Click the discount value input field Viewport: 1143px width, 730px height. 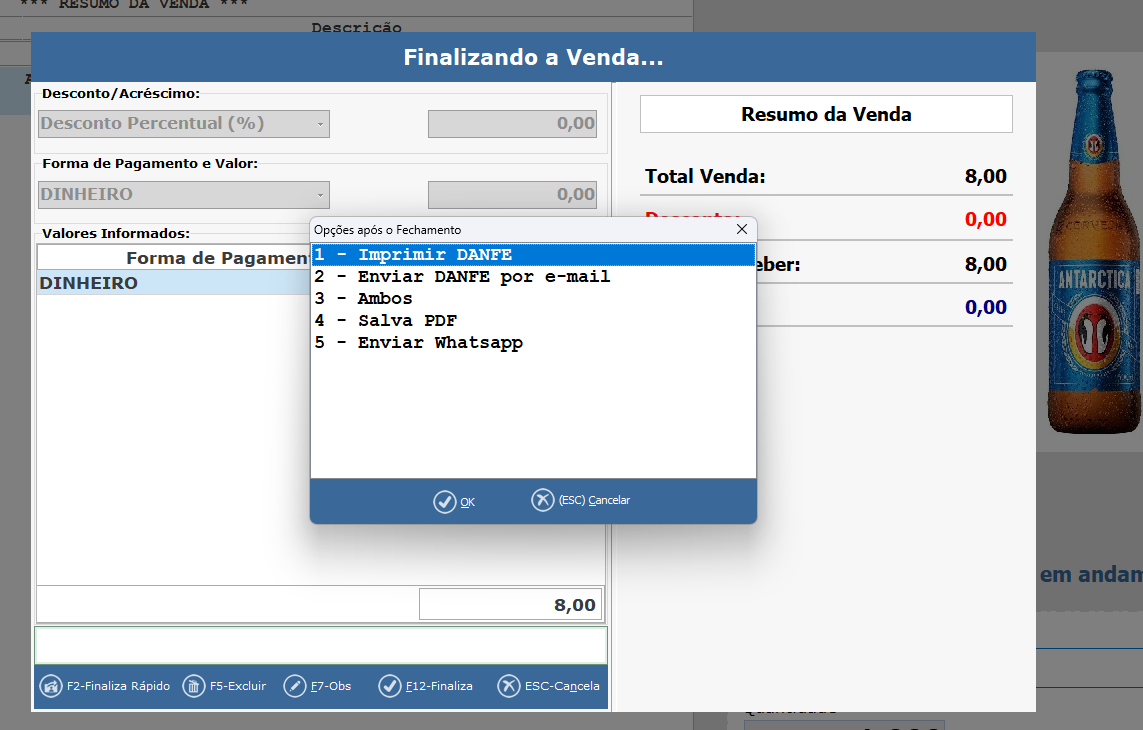pos(513,124)
